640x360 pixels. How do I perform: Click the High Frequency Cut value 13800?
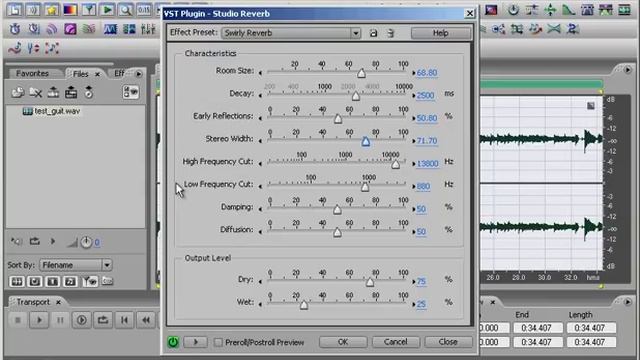coord(427,164)
